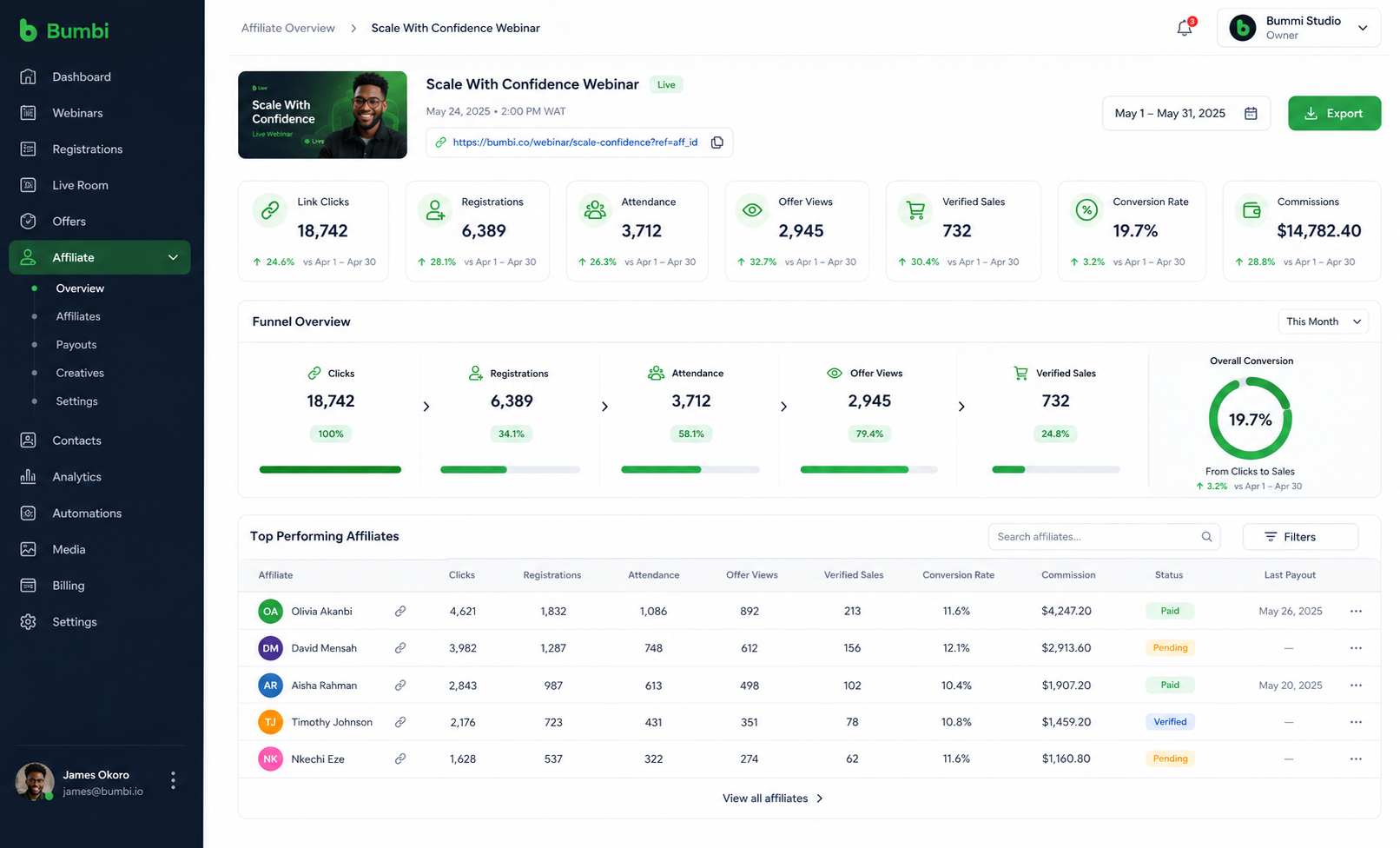Open more options for Timothy Johnson row

coord(1356,722)
